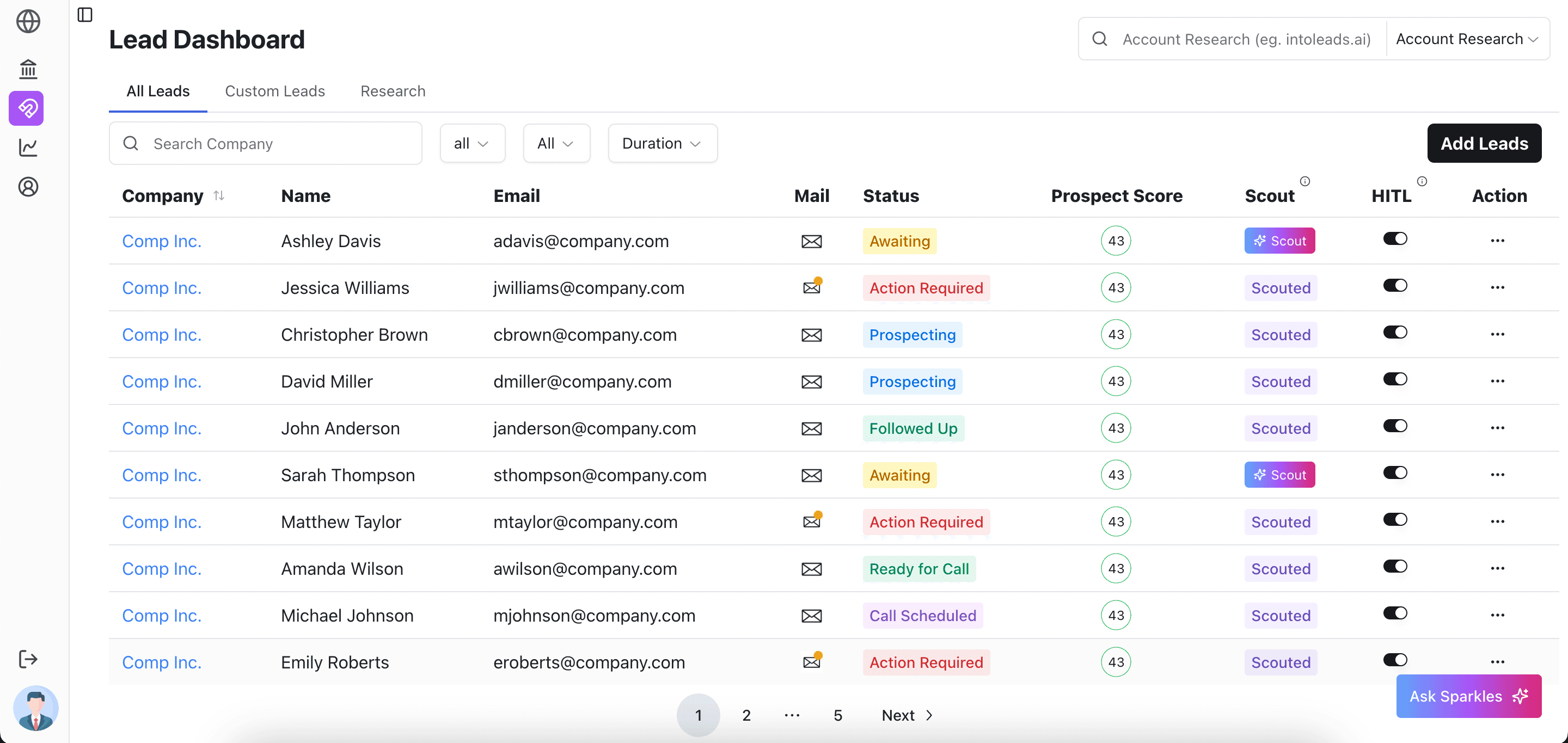The height and width of the screenshot is (743, 1568).
Task: Disable HITL for Emily Roberts
Action: 1395,660
